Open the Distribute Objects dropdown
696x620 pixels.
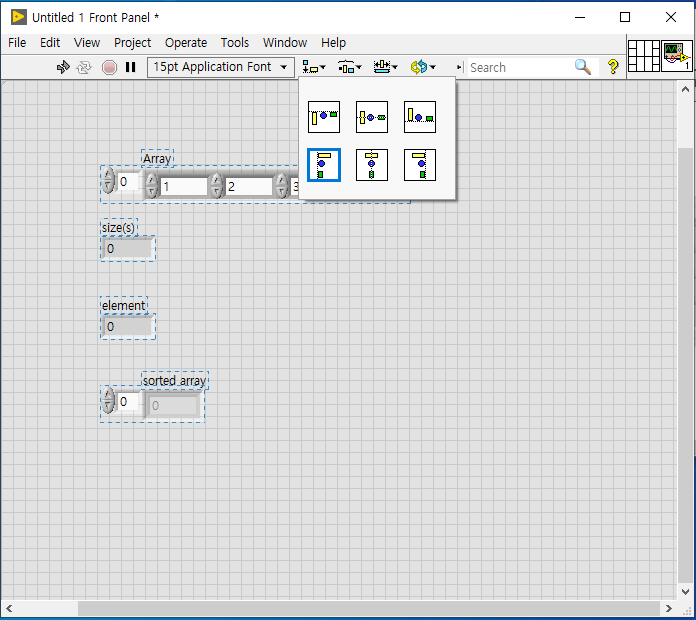click(350, 67)
